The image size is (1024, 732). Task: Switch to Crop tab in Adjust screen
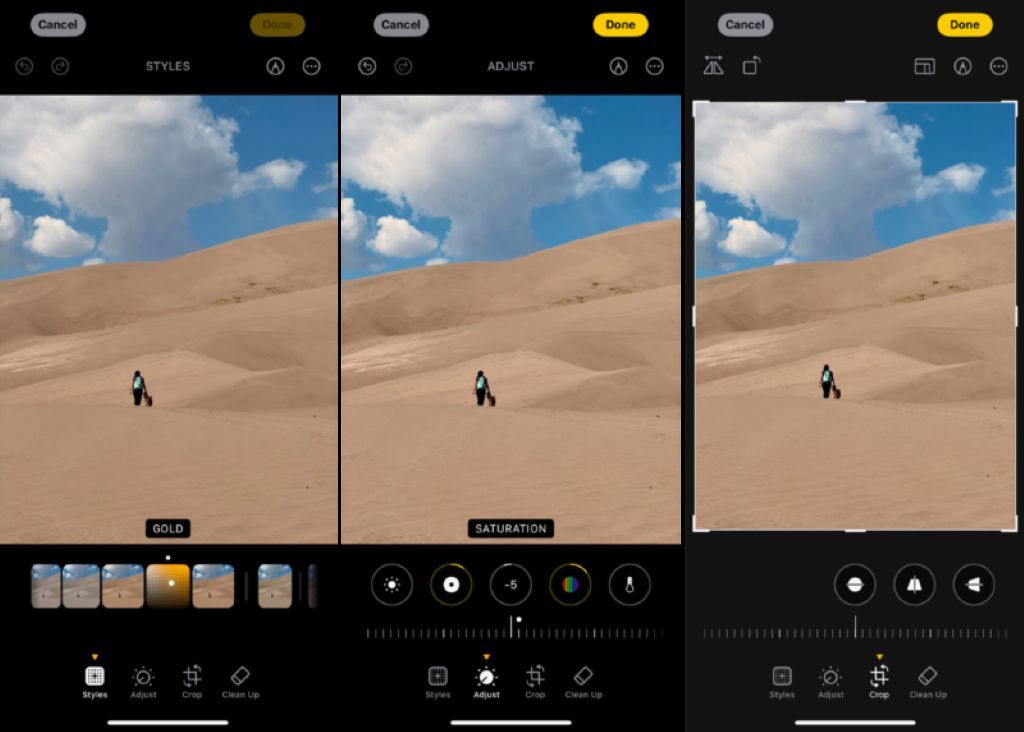click(535, 682)
